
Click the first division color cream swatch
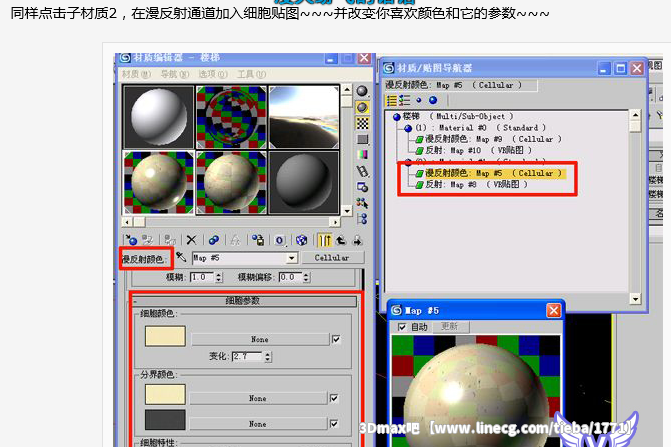(165, 394)
